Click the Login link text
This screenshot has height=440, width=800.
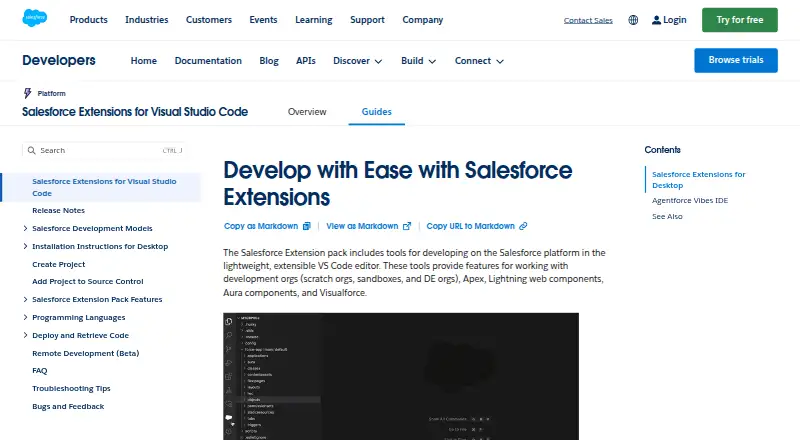point(674,20)
